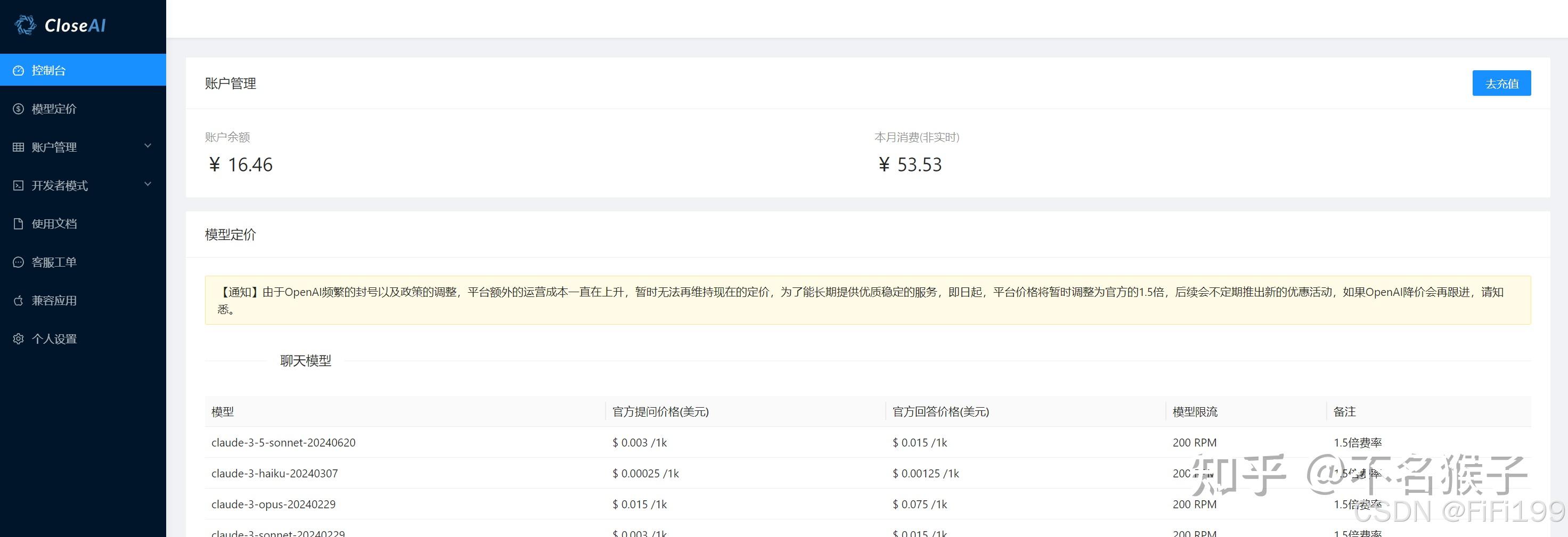Click the account balance amount ¥16.46
1568x537 pixels.
tap(240, 164)
